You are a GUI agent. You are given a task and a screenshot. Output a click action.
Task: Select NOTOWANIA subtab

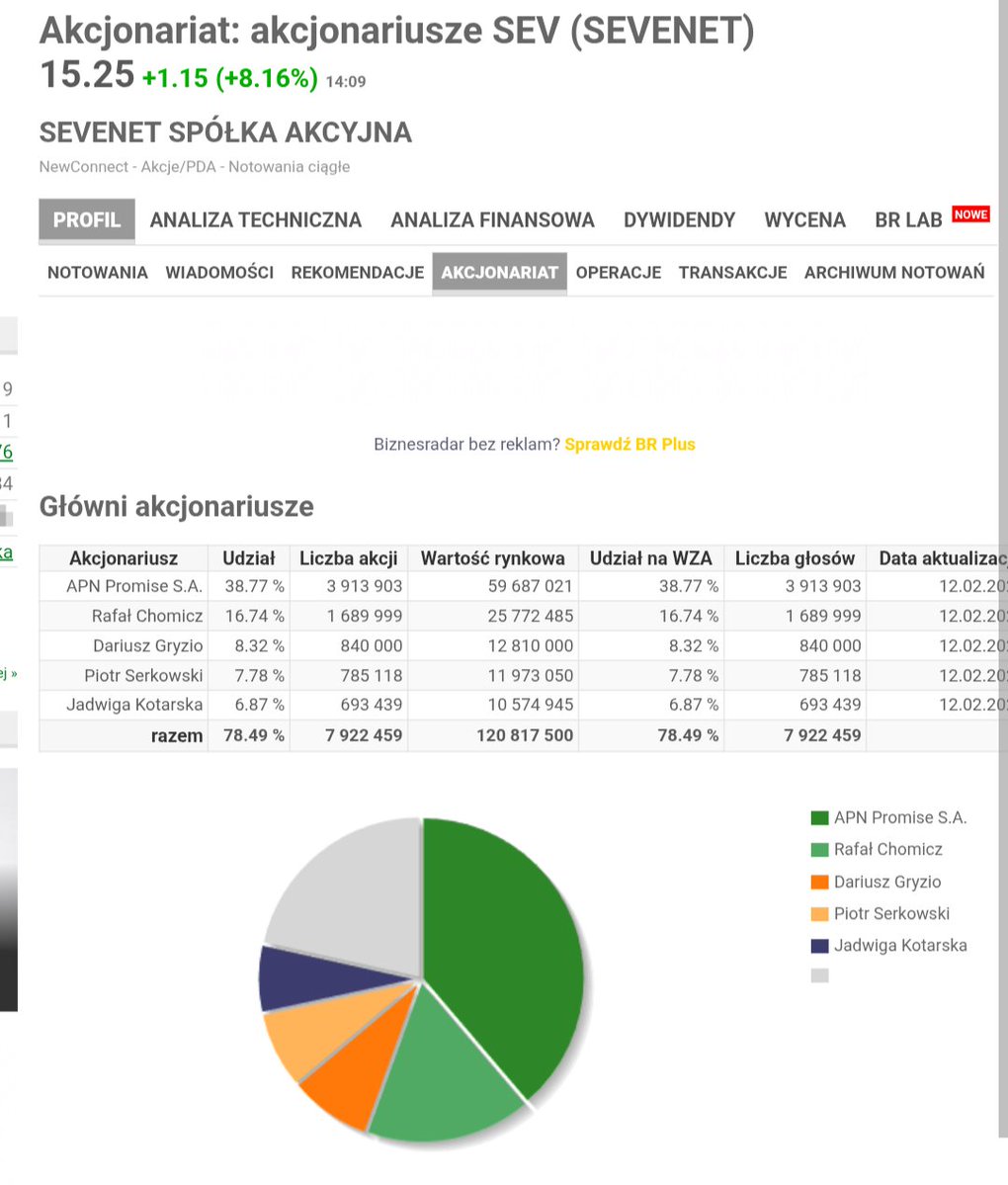pyautogui.click(x=98, y=272)
